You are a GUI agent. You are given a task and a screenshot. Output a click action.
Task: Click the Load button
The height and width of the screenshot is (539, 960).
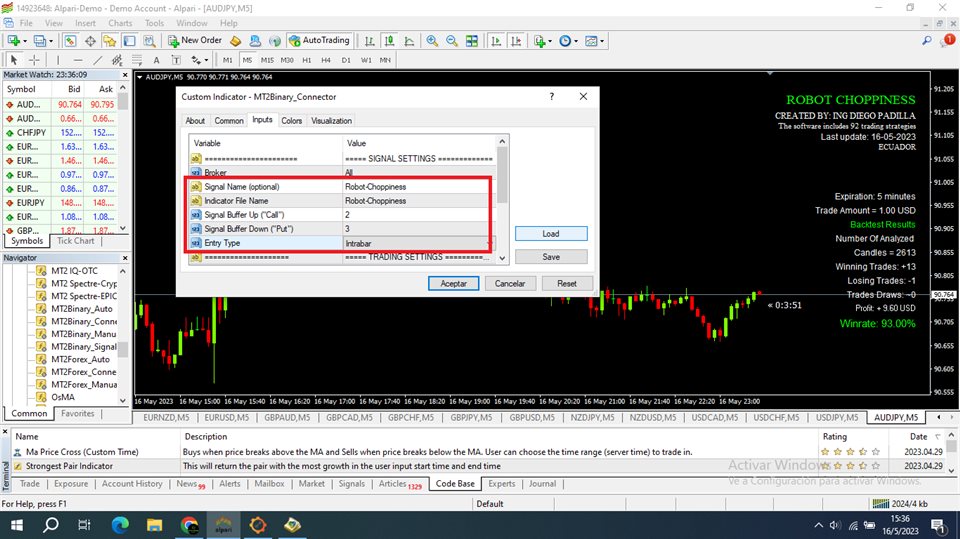tap(551, 233)
